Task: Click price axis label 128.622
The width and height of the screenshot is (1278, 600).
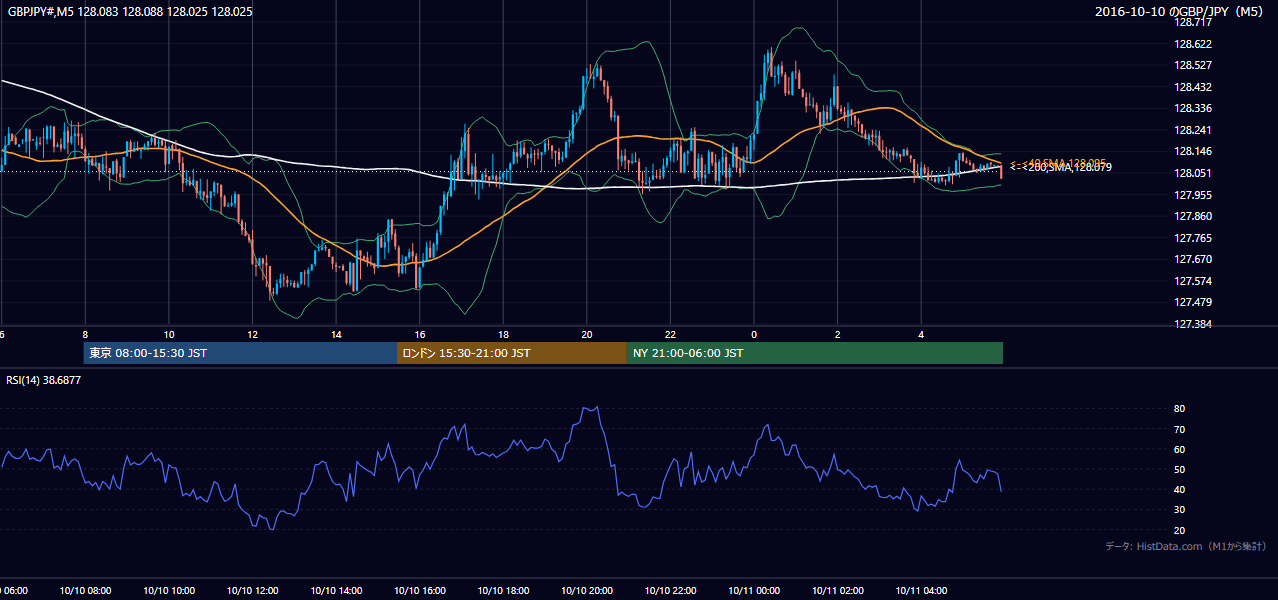Action: (x=1193, y=44)
